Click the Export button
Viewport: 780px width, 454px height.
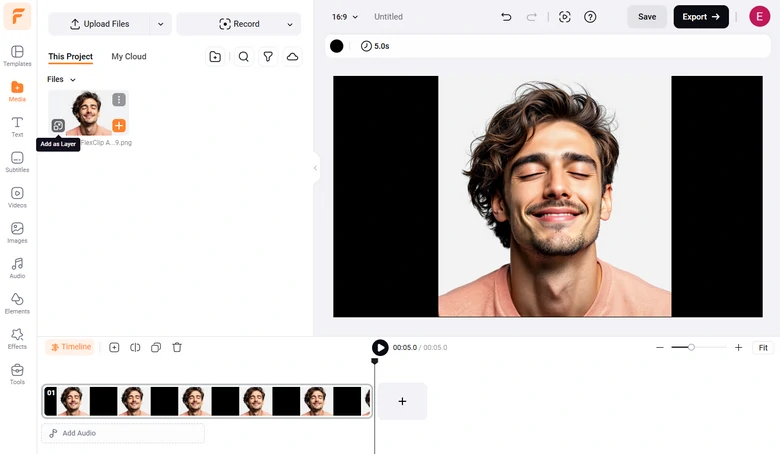pos(701,17)
